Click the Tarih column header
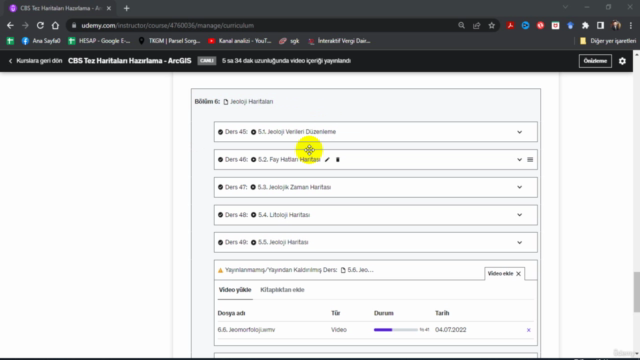Image resolution: width=640 pixels, height=360 pixels. pyautogui.click(x=442, y=313)
